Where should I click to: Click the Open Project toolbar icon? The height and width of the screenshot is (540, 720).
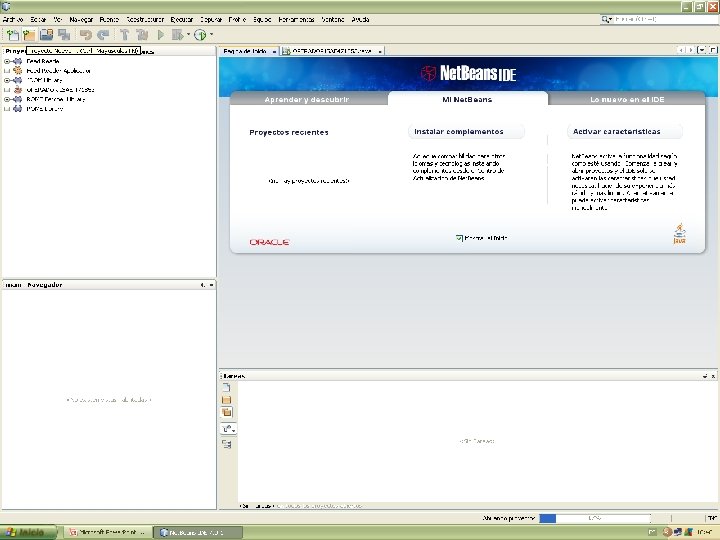pos(46,34)
